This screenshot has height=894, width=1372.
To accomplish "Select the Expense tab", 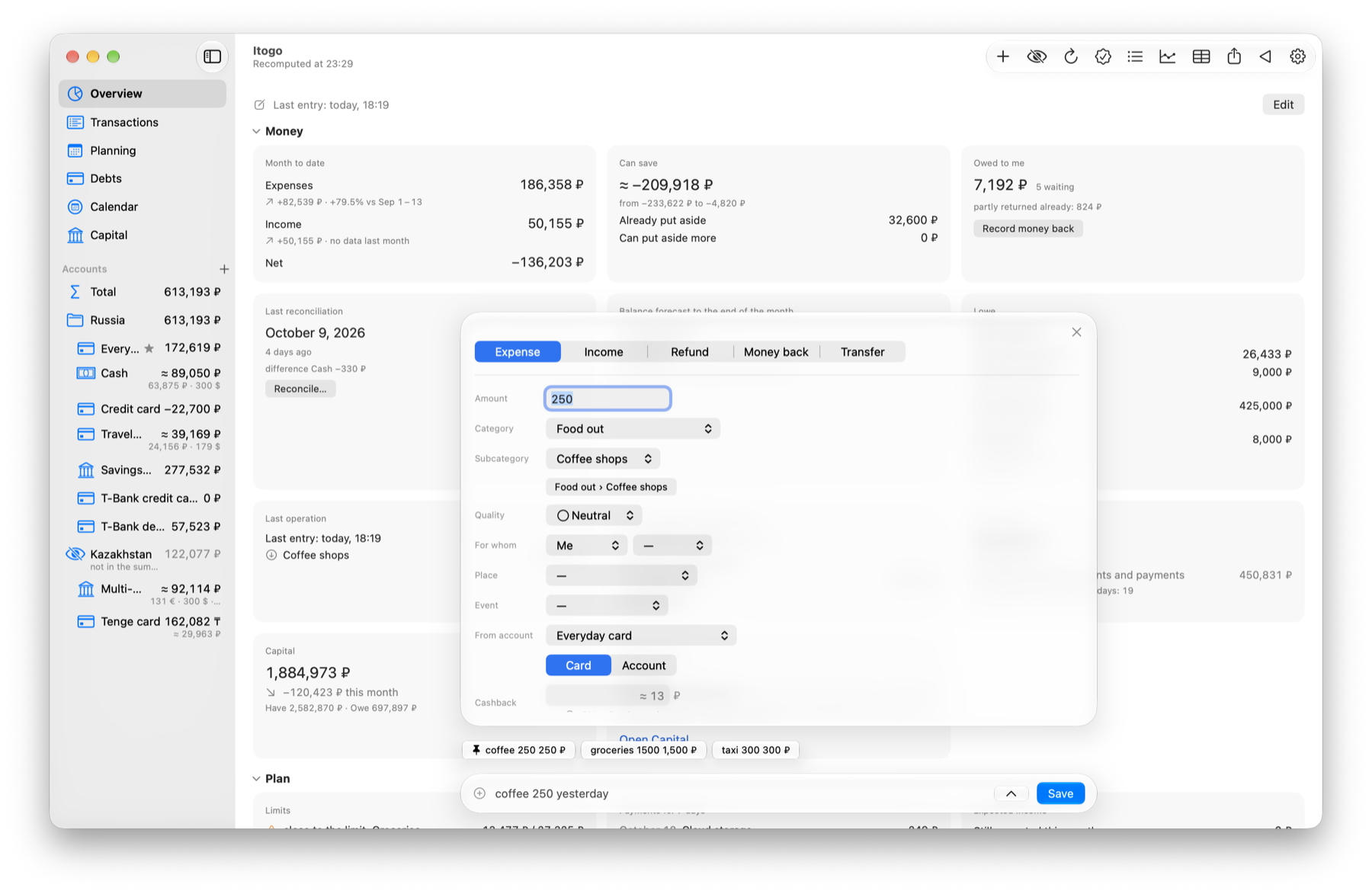I will coord(518,351).
